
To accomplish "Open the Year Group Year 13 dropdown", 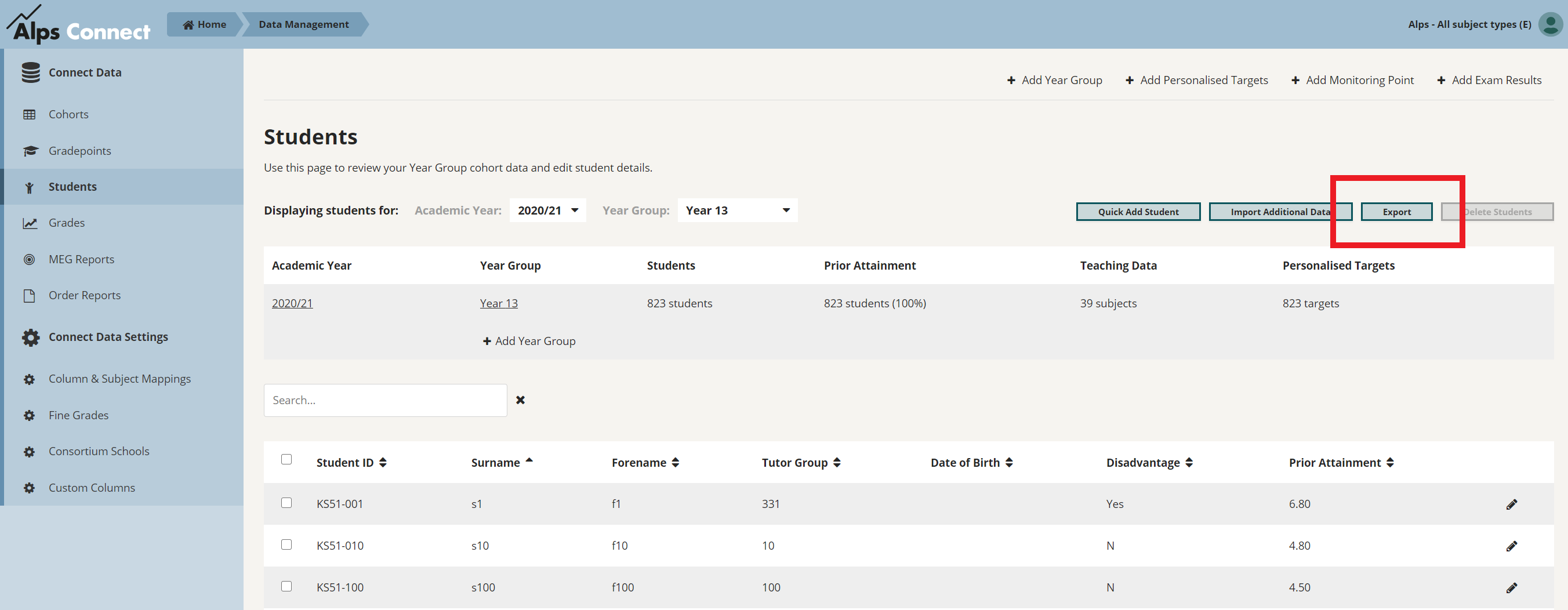I will [737, 210].
